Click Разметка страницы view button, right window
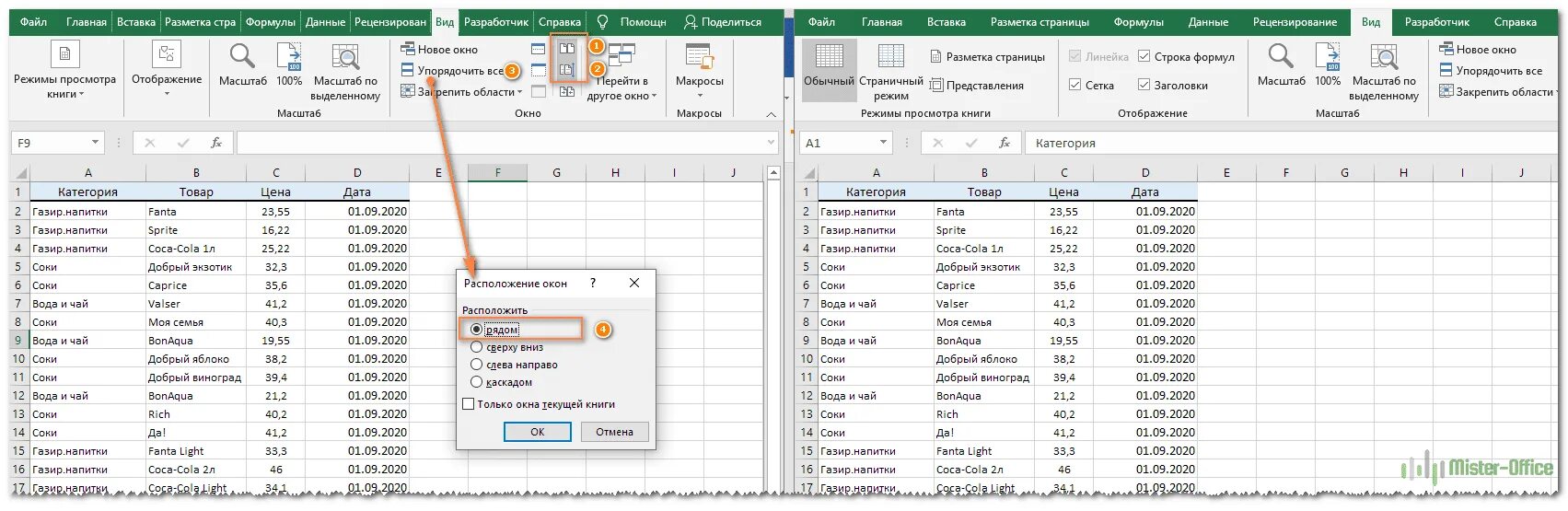This screenshot has width=1568, height=511. [988, 56]
